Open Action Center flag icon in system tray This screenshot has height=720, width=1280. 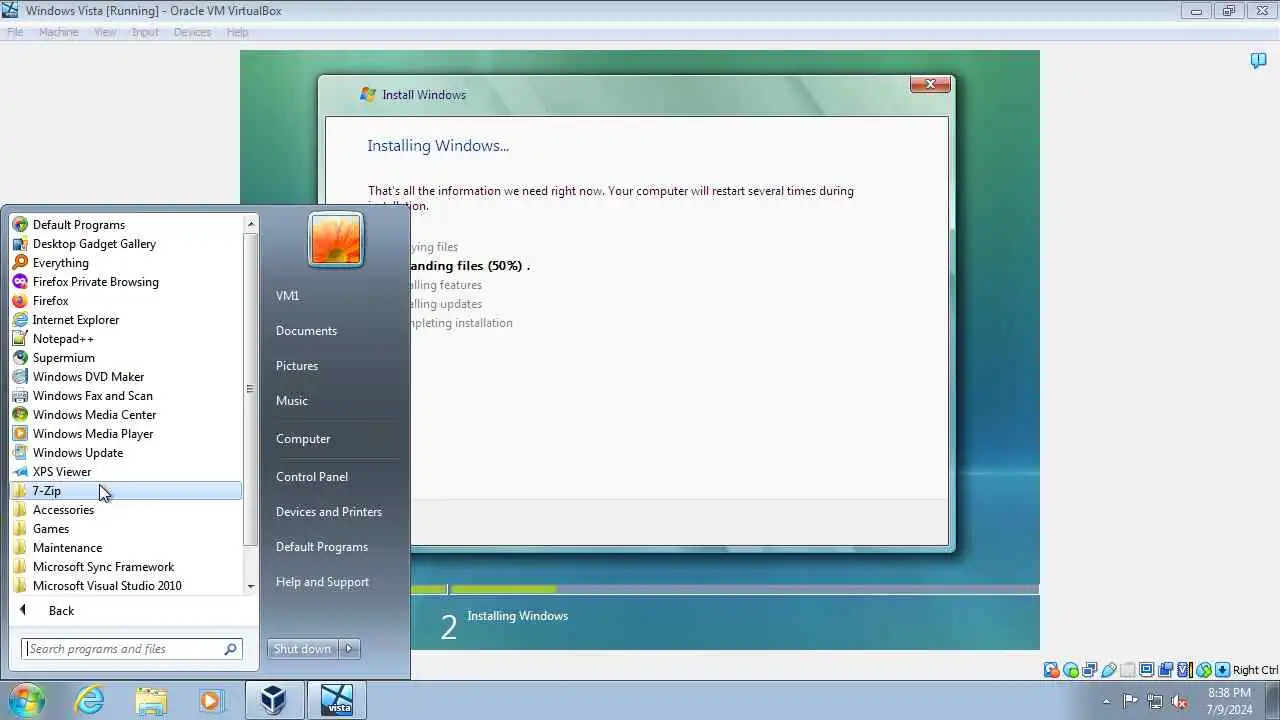tap(1131, 701)
